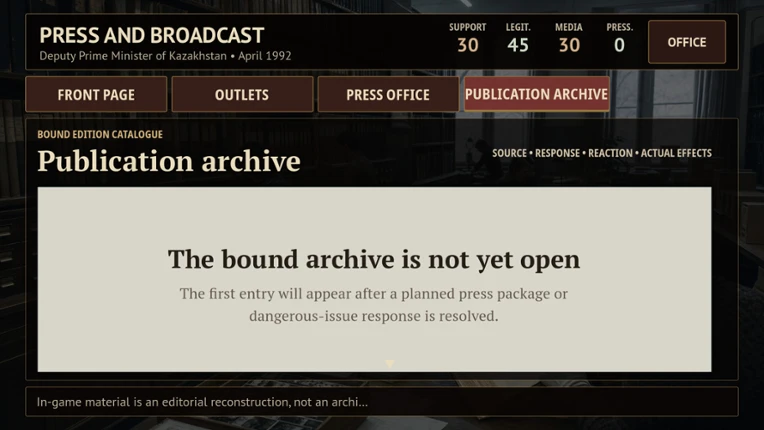
Task: Switch to the Outlets tab
Action: coord(242,94)
